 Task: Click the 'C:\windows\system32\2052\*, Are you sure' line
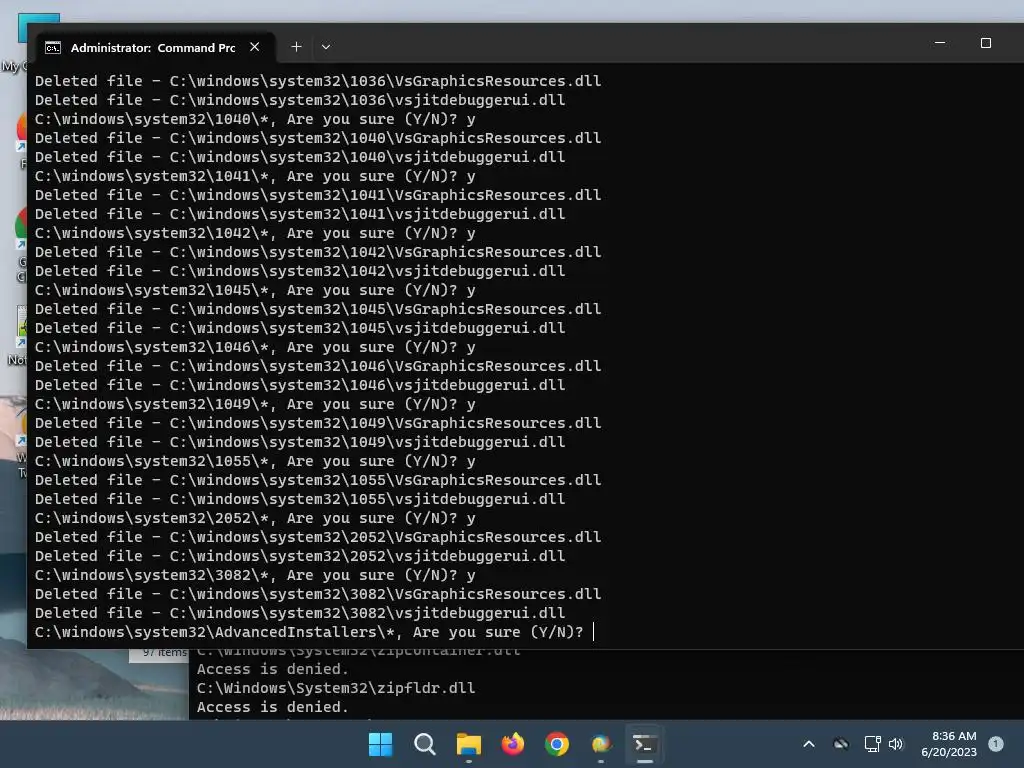pyautogui.click(x=255, y=518)
